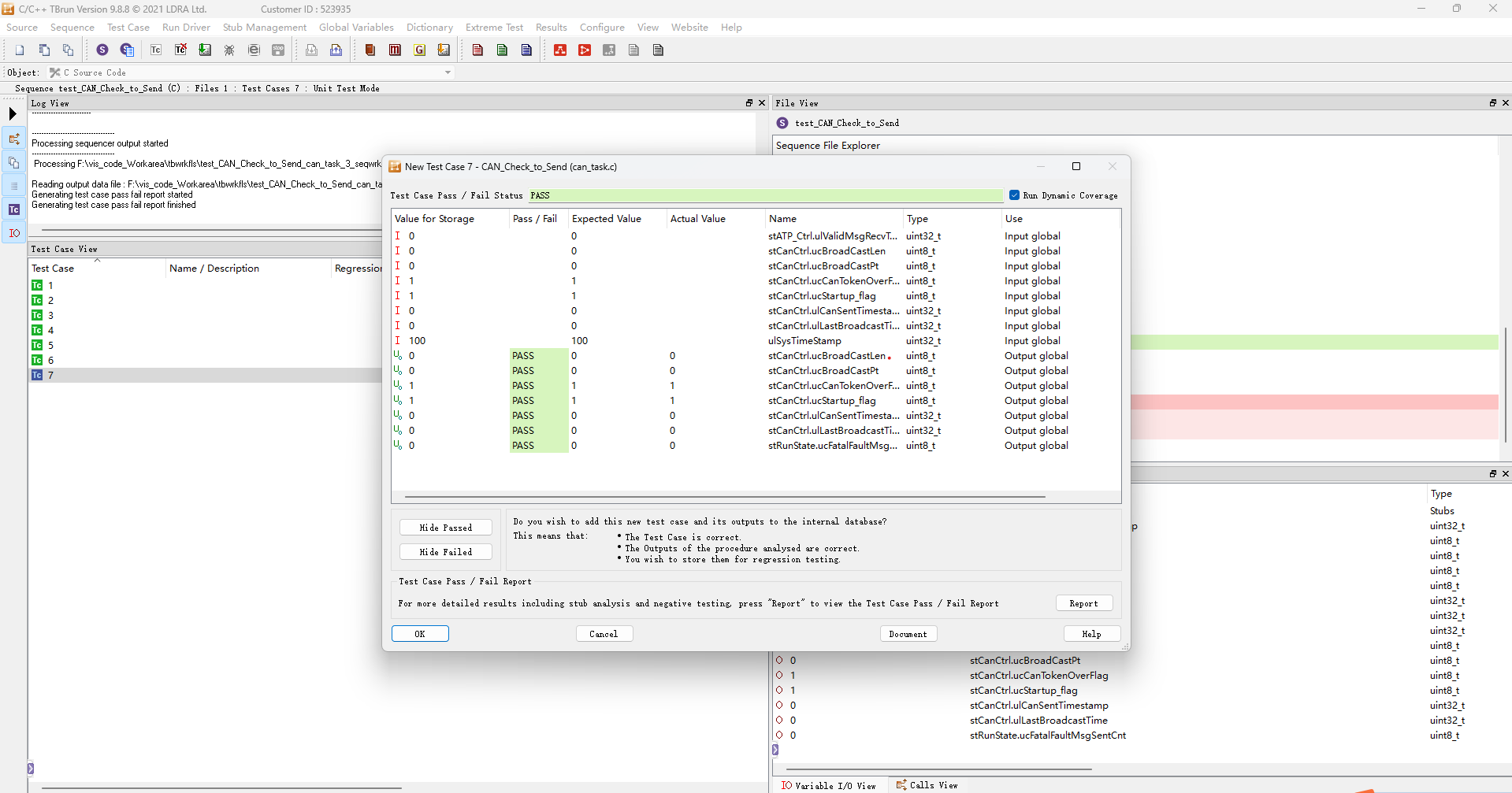
Task: Toggle Run Dynamic Coverage checkbox
Action: pos(1014,195)
